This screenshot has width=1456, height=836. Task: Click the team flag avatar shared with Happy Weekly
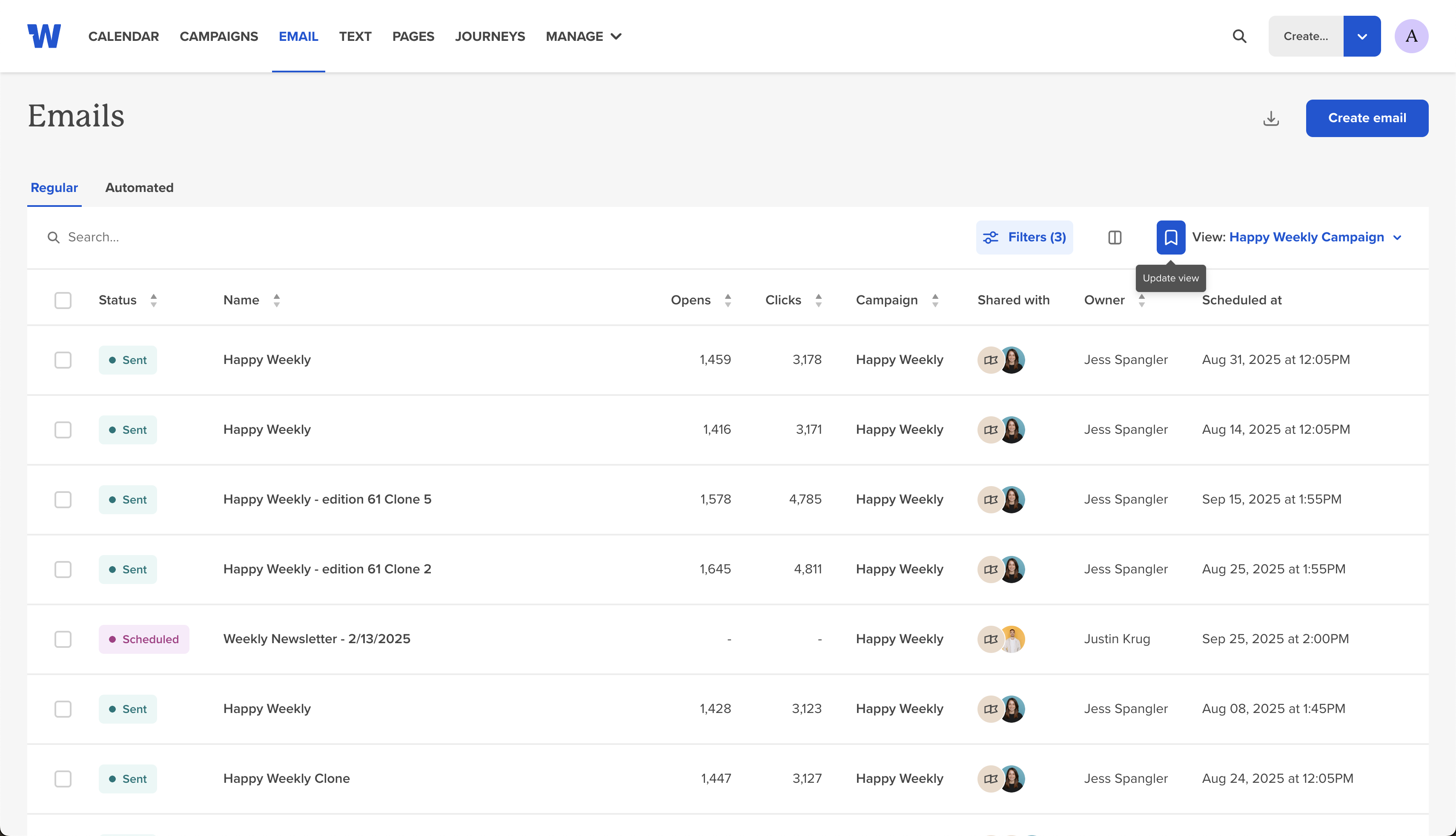click(x=990, y=360)
